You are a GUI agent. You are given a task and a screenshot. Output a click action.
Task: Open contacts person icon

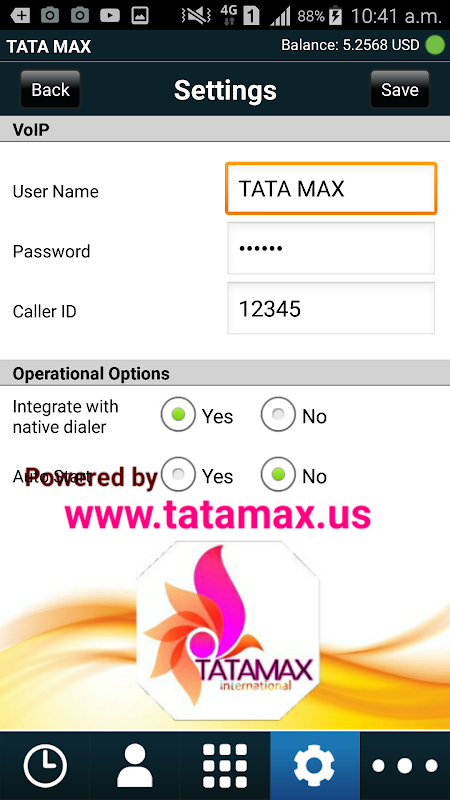135,765
